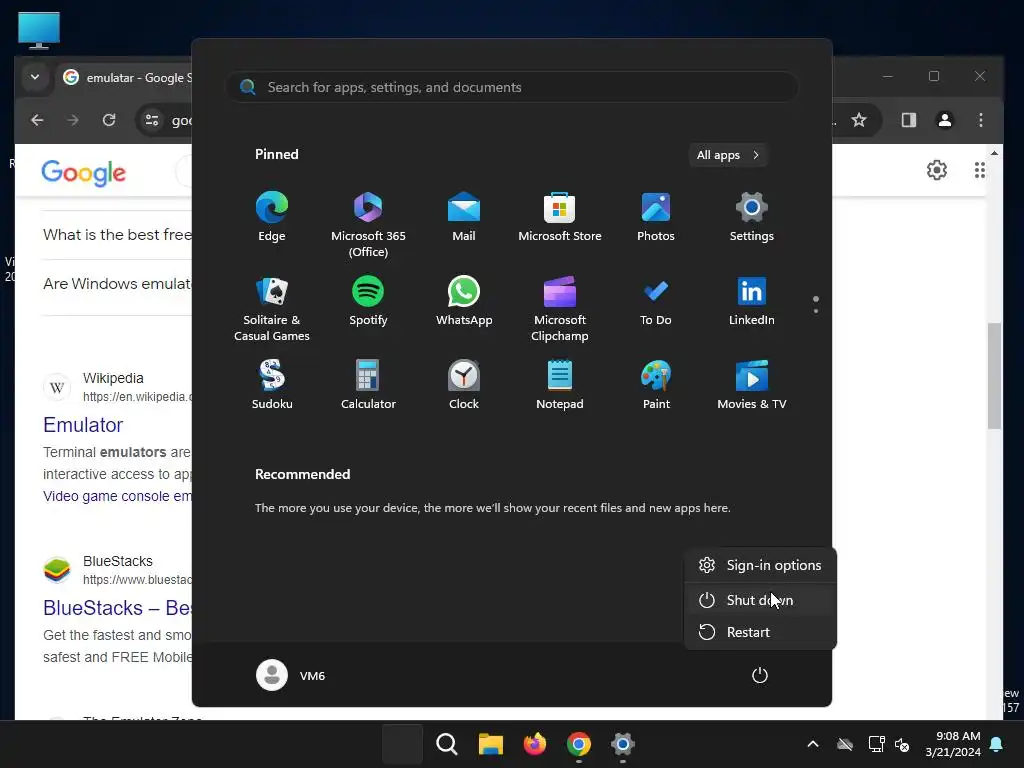This screenshot has width=1024, height=768.
Task: Bookmark this page with star icon
Action: point(859,120)
